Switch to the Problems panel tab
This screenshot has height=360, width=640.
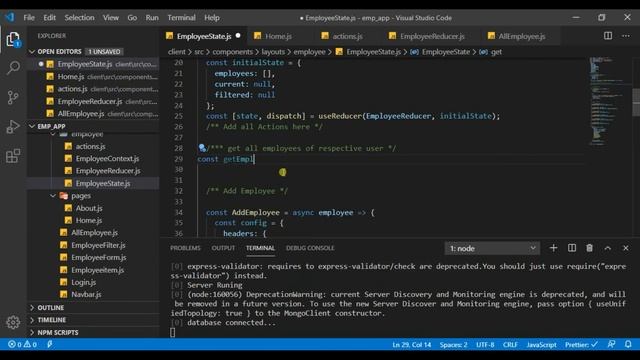pos(185,248)
